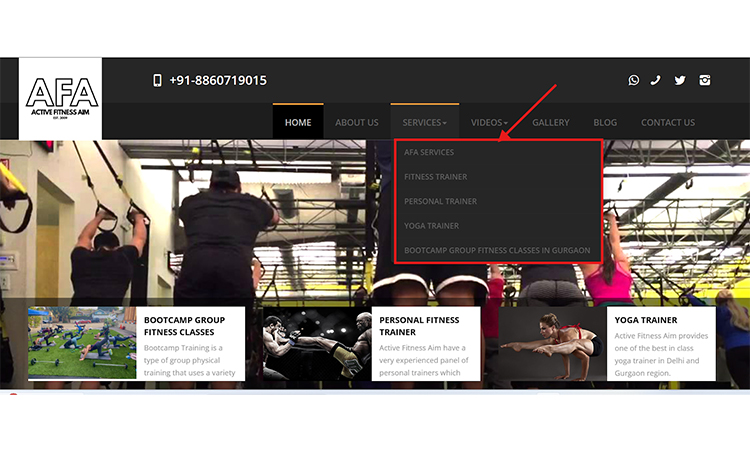Open the GALLERY page
The width and height of the screenshot is (750, 450).
coord(551,122)
